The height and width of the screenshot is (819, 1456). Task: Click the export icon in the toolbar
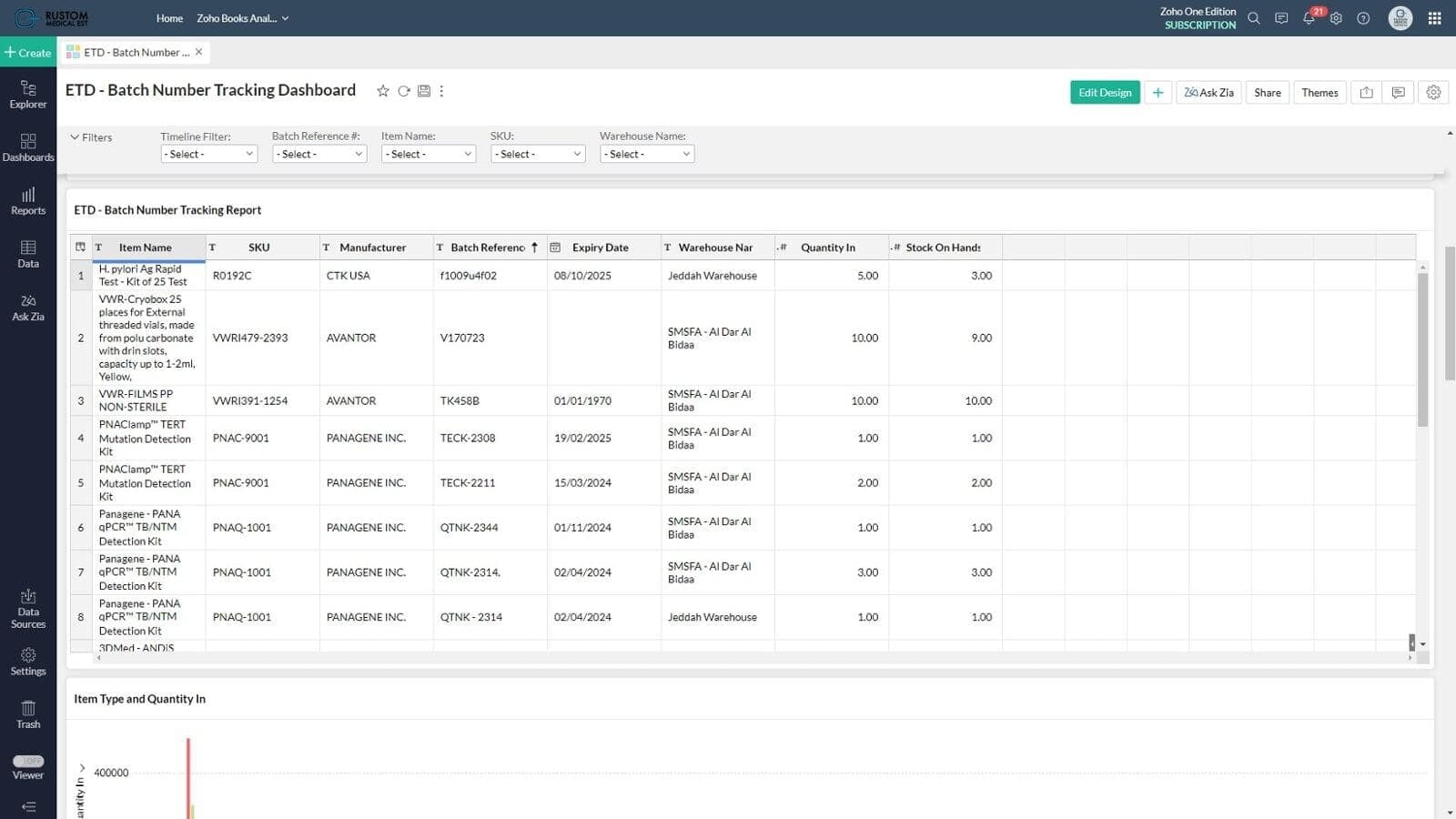(1366, 92)
